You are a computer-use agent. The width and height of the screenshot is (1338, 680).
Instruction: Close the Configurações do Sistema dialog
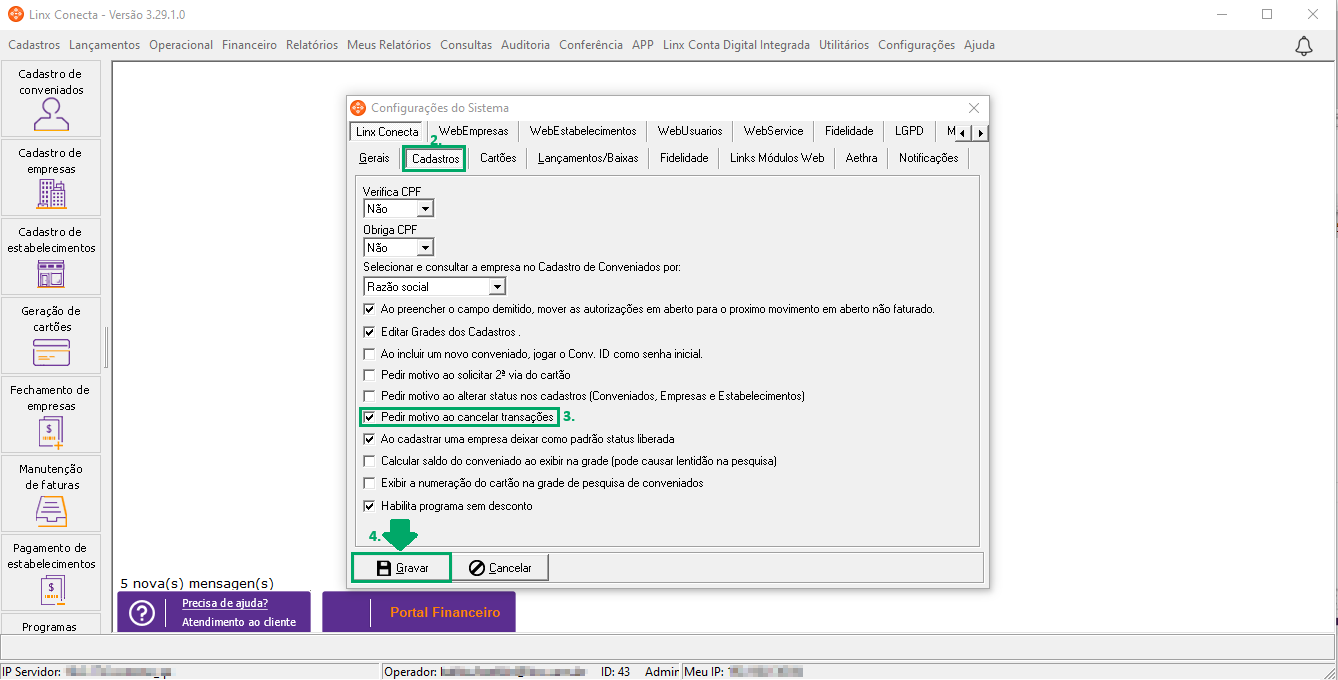(974, 108)
